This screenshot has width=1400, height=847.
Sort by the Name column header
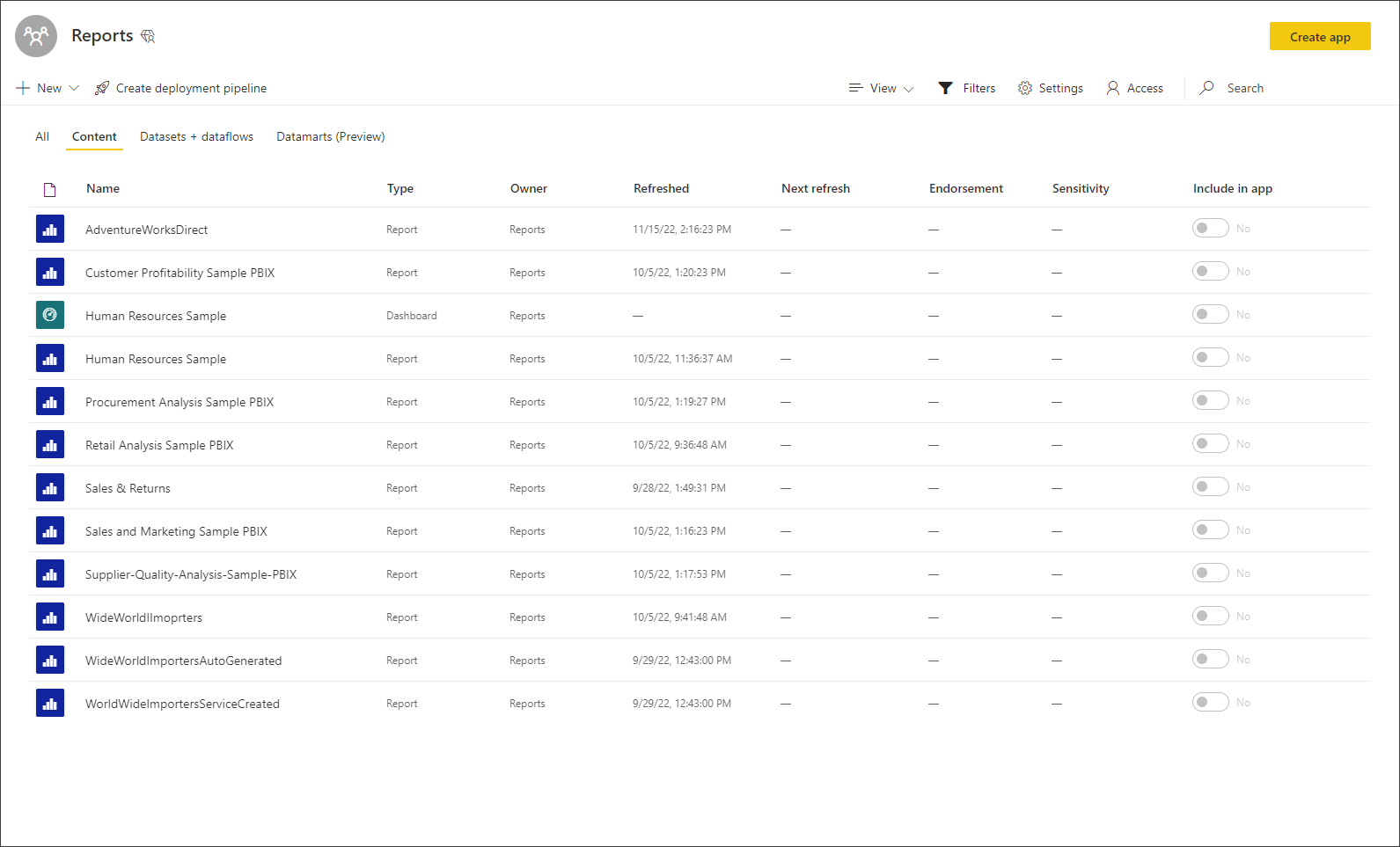pyautogui.click(x=103, y=188)
